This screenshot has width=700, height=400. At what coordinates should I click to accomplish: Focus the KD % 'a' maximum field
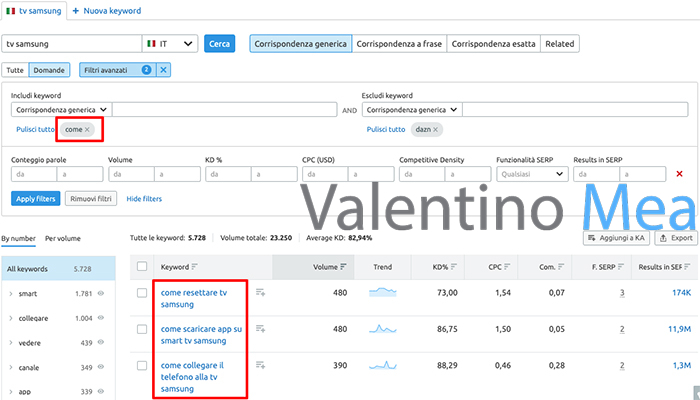click(274, 174)
